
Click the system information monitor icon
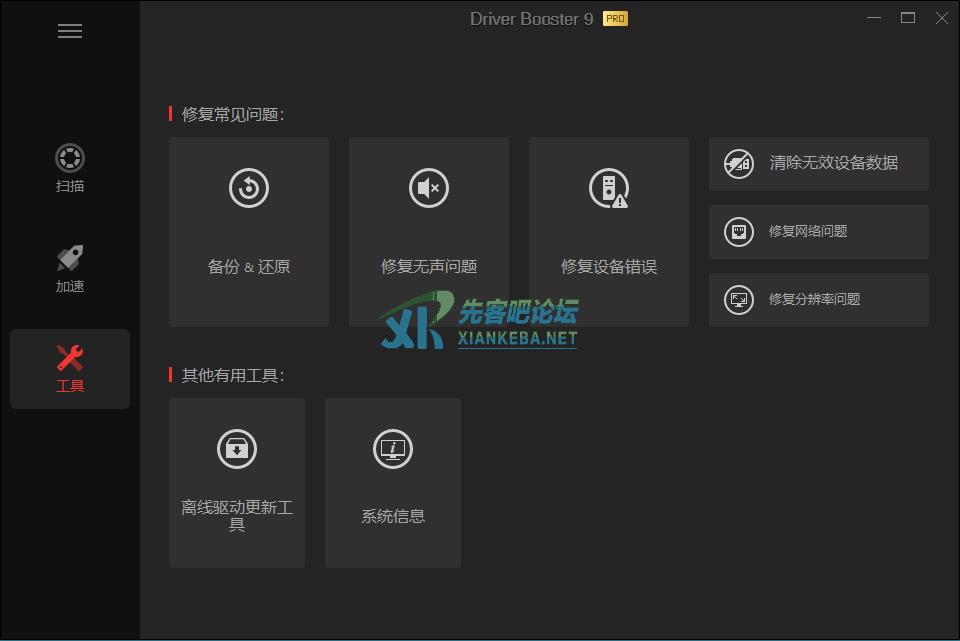[393, 449]
